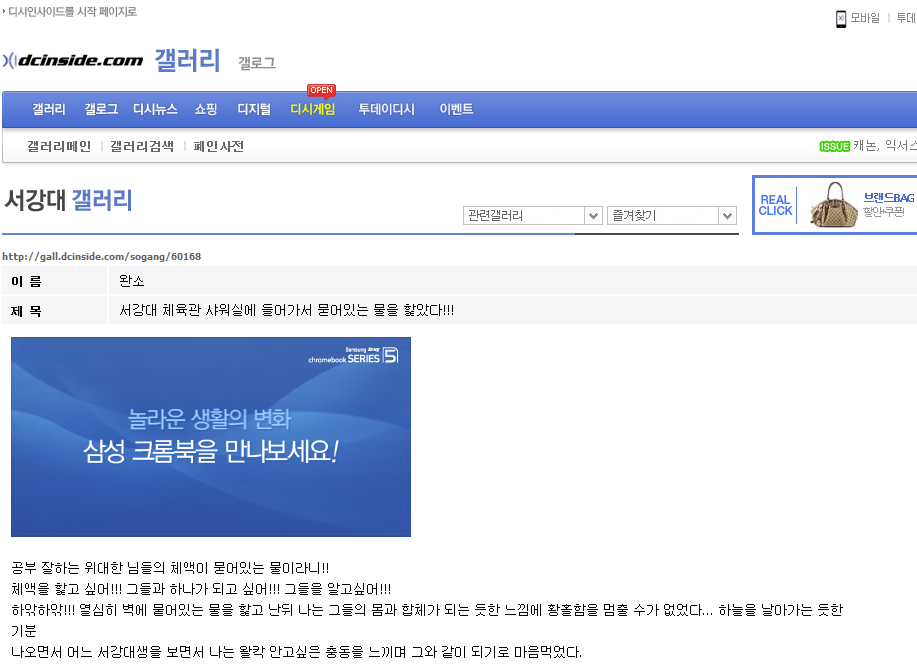Click 갤로그 link beside header title
Screen dimensions: 917x670
coord(257,63)
